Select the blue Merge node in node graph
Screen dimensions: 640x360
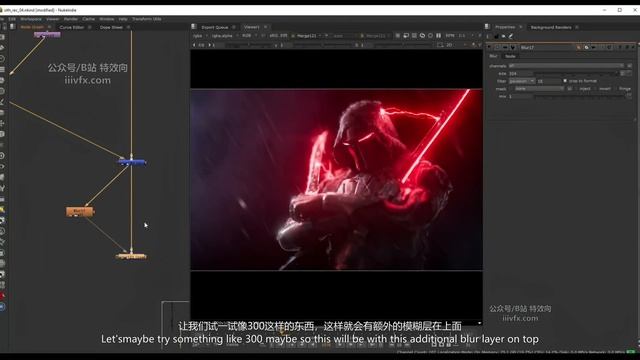point(131,162)
